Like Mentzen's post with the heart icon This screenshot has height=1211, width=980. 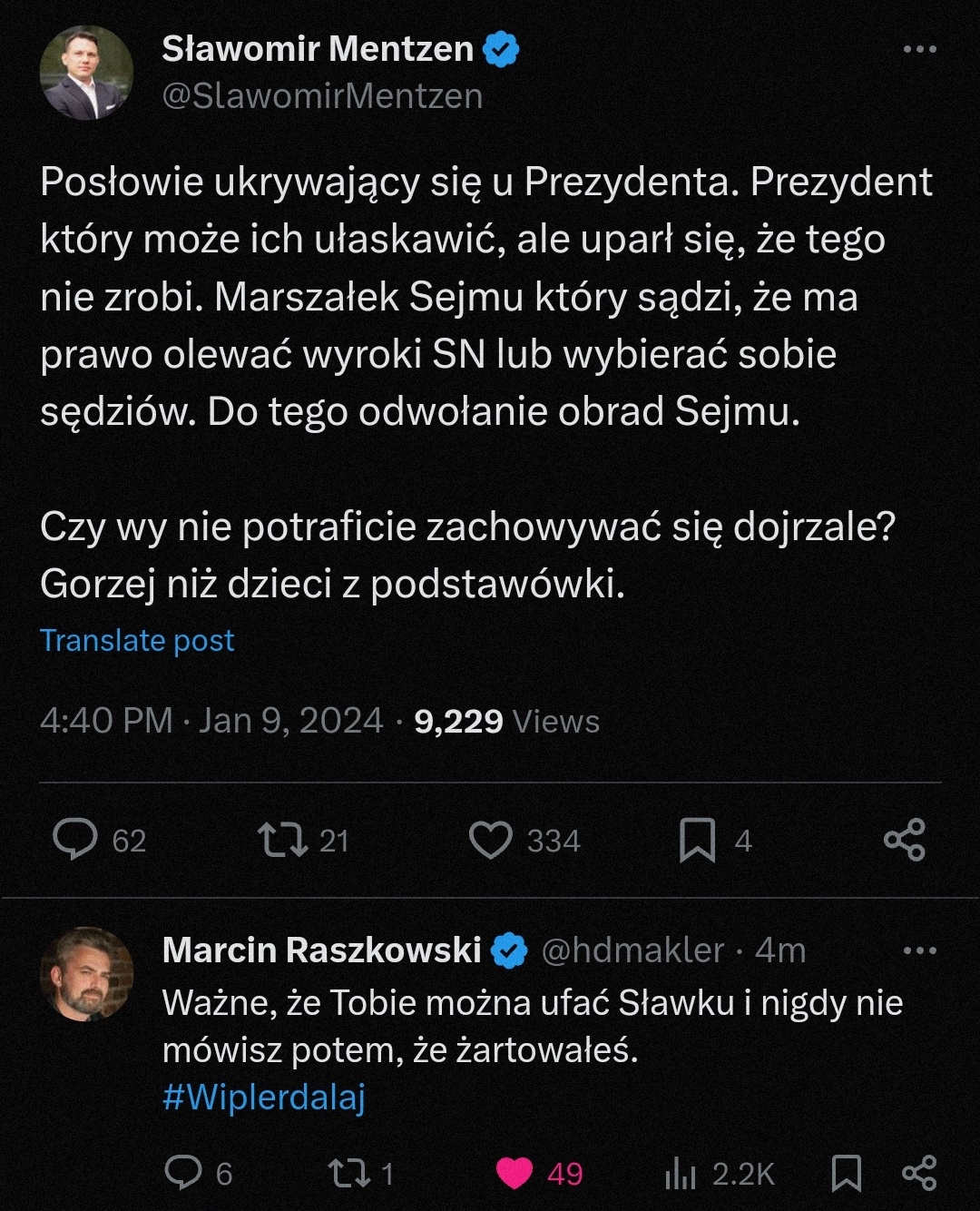click(x=491, y=840)
